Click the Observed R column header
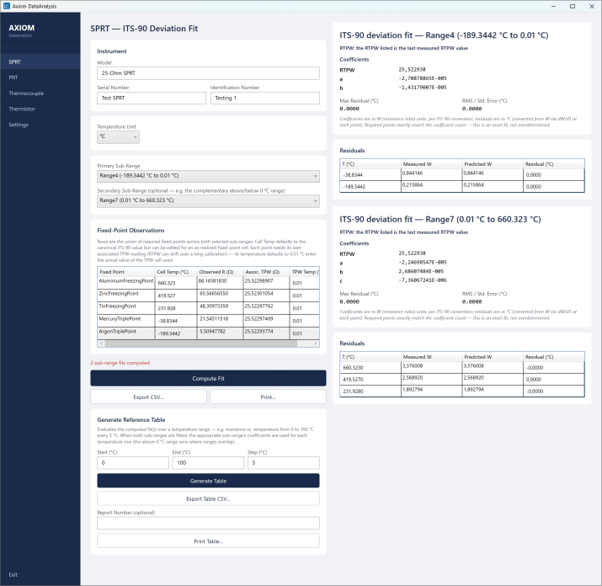 pyautogui.click(x=220, y=272)
